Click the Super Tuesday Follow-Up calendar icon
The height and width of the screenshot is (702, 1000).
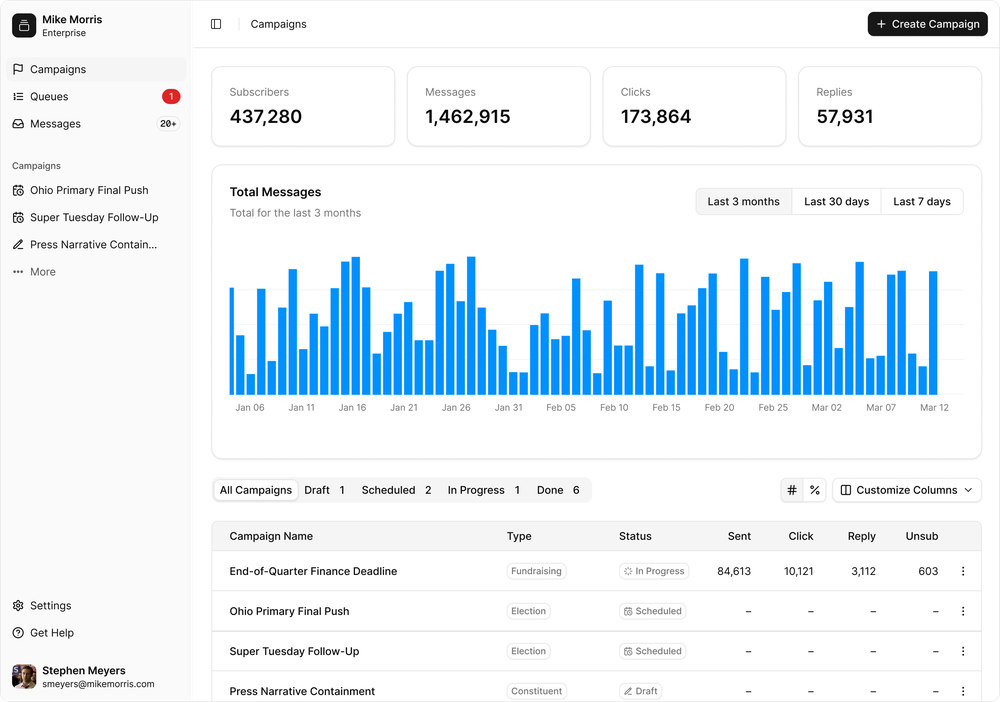[18, 217]
